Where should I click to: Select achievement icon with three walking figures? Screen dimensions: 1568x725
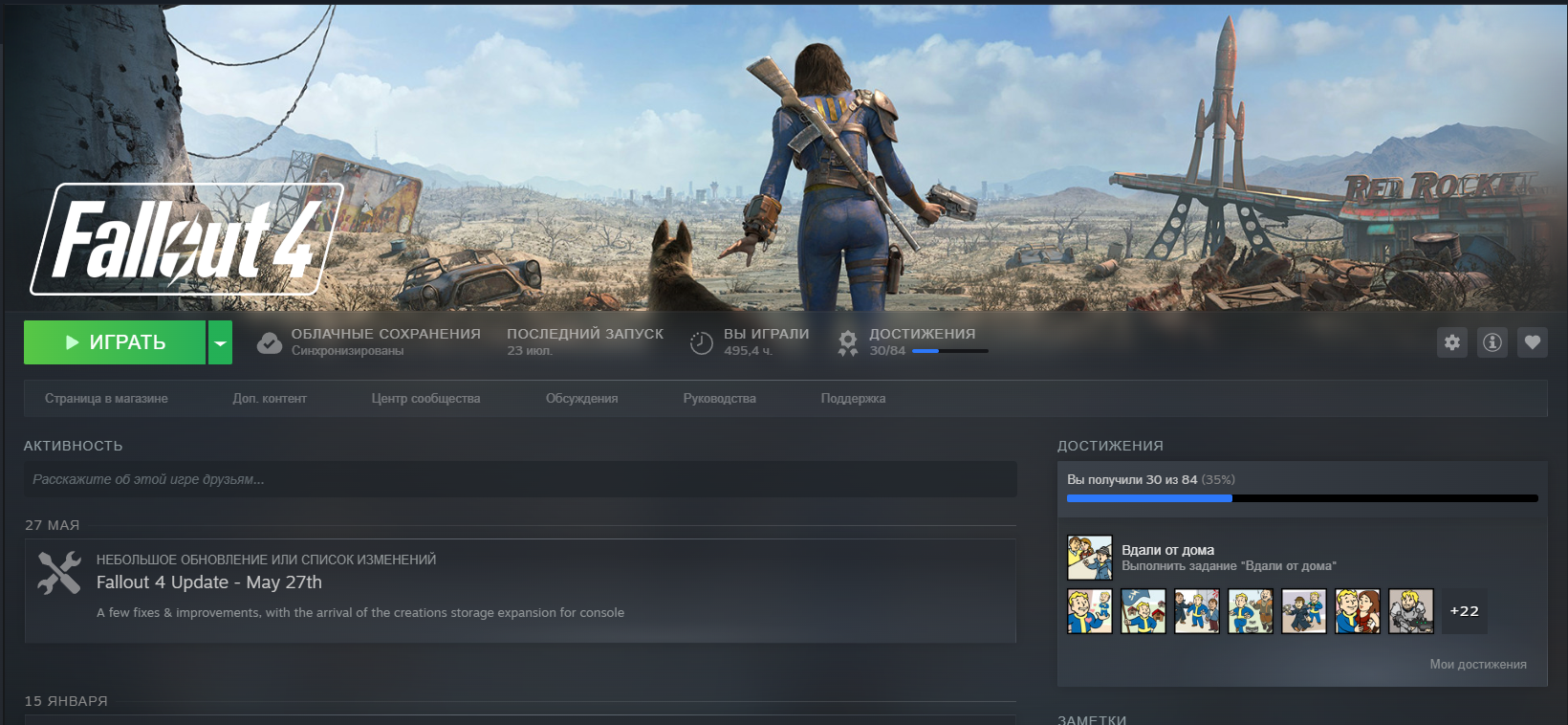[1197, 611]
